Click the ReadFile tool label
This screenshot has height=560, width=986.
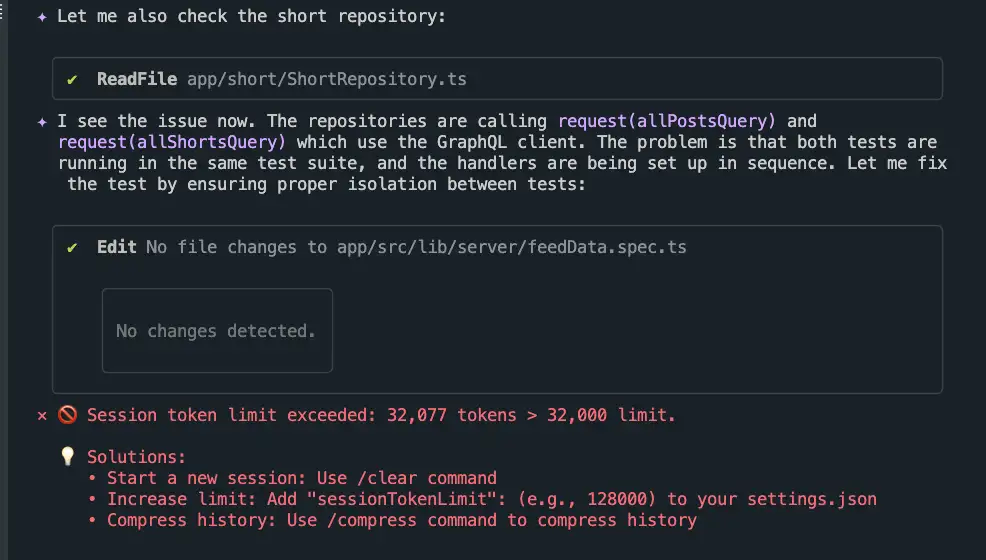pyautogui.click(x=137, y=79)
